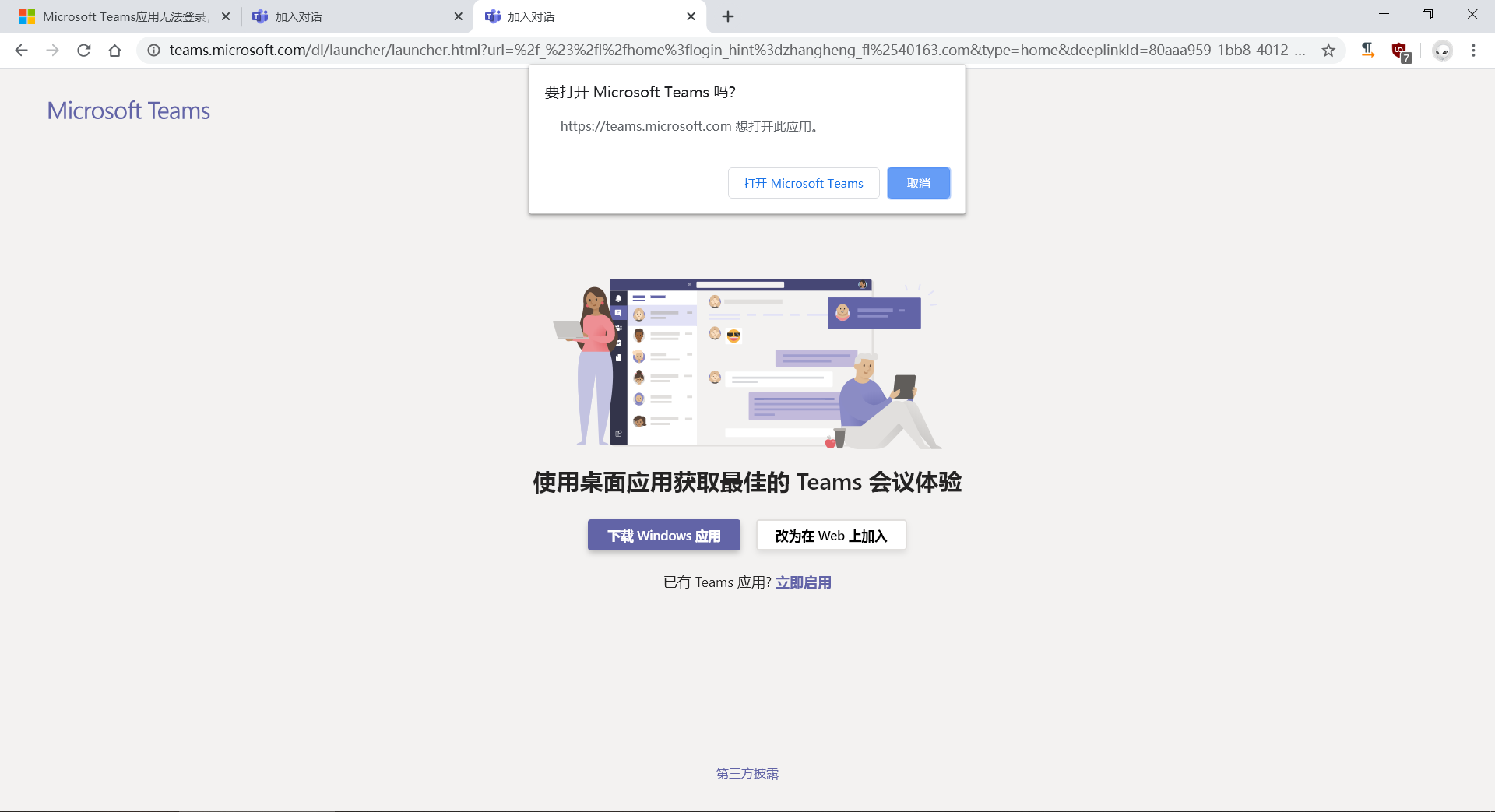Minimize the browser window
The width and height of the screenshot is (1495, 812).
coord(1384,15)
